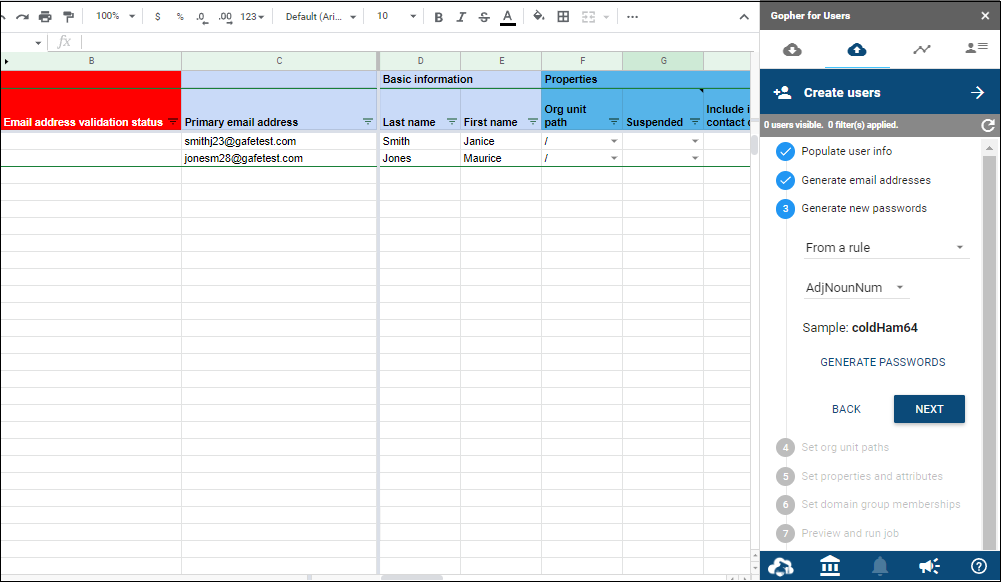Image resolution: width=1001 pixels, height=582 pixels.
Task: Open the megaphone announcements icon
Action: (x=929, y=567)
